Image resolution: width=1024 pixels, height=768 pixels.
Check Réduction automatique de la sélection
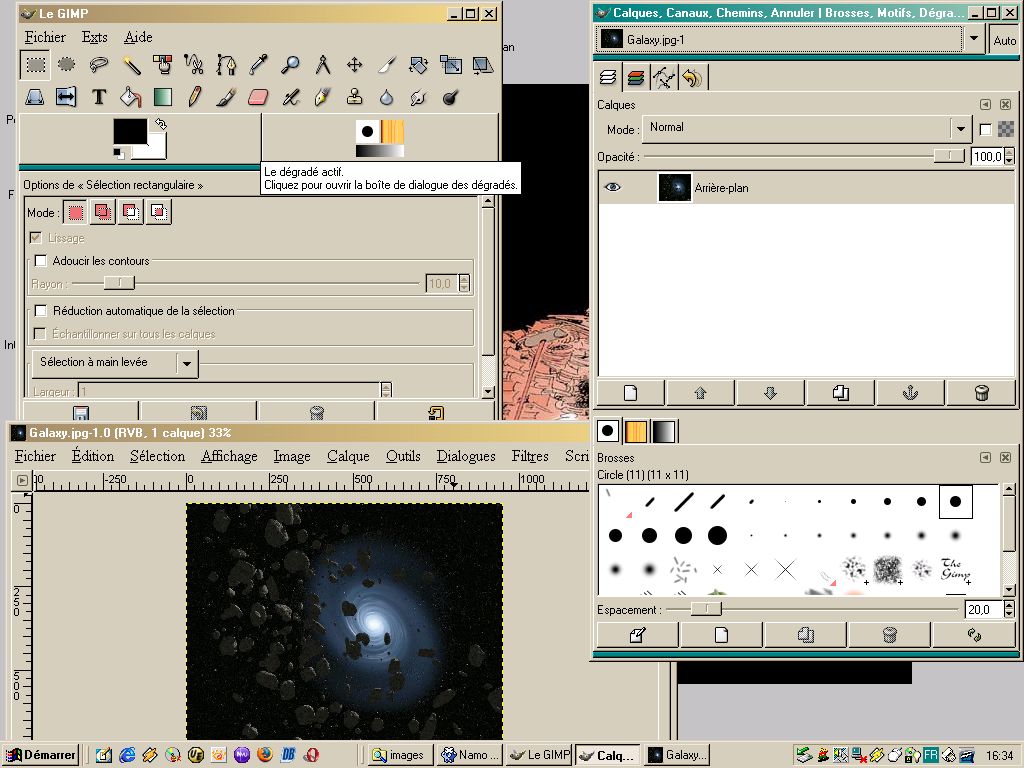pyautogui.click(x=40, y=311)
